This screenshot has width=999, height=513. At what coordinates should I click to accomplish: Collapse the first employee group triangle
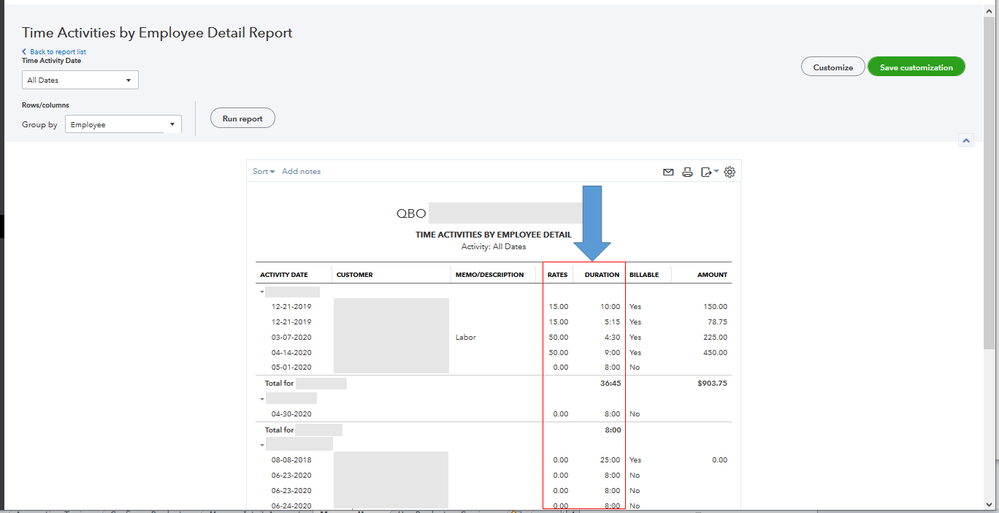tap(260, 291)
